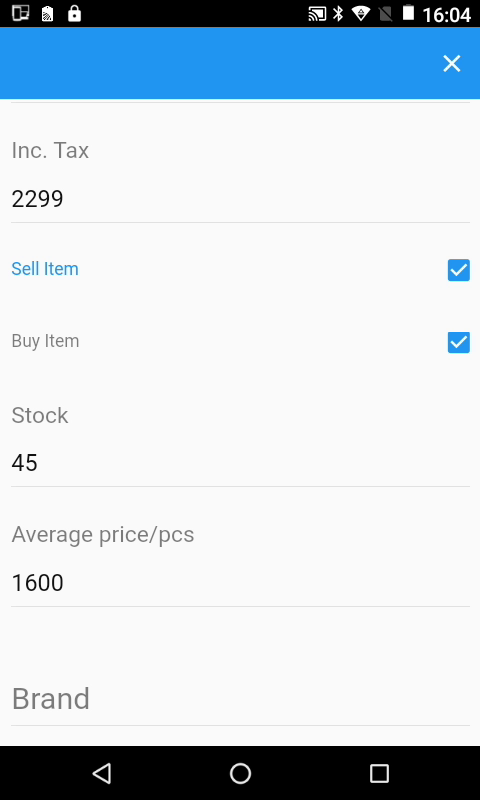Uncheck the Buy Item checkbox
480x800 pixels.
tap(459, 342)
